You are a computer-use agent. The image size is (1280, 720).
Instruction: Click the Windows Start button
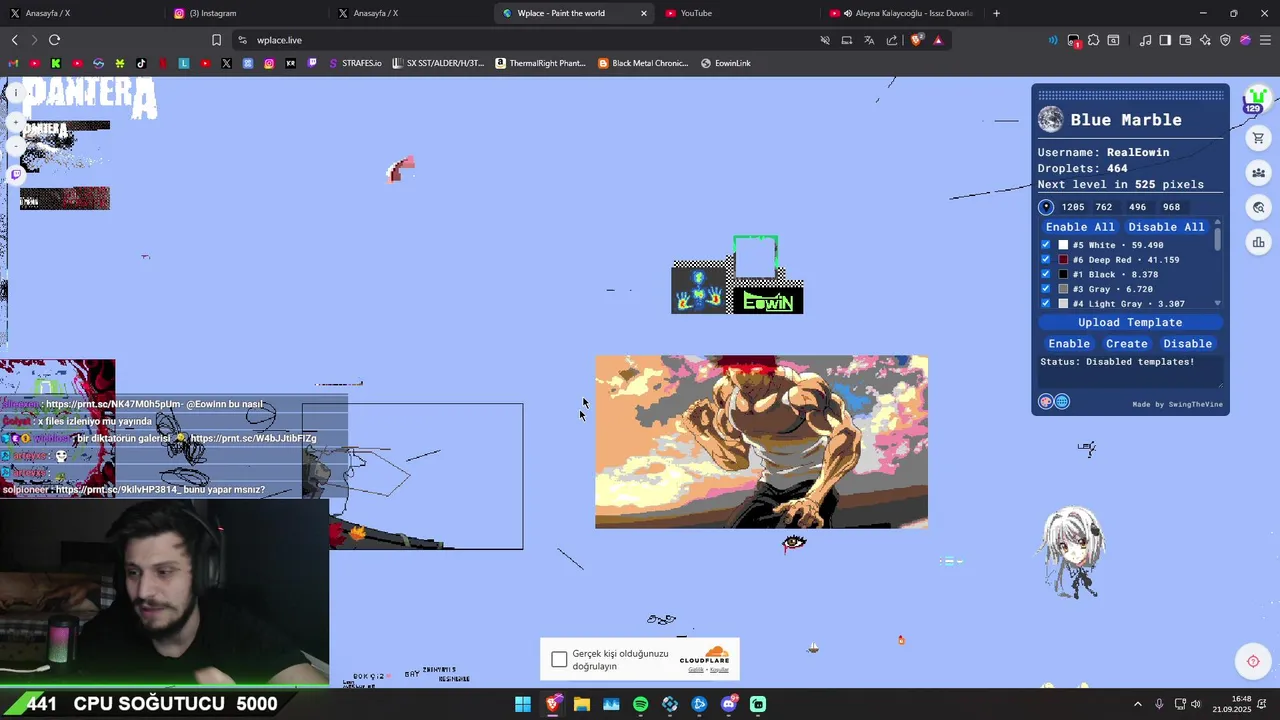coord(522,704)
